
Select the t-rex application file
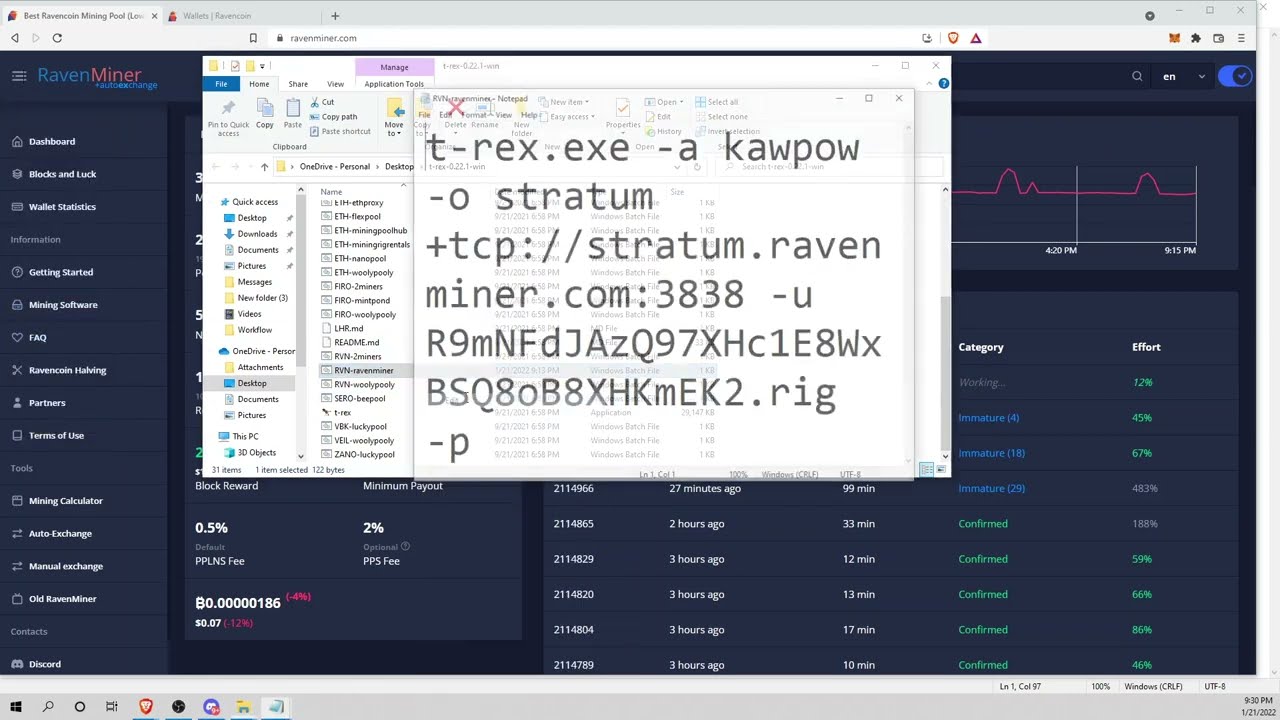[342, 413]
